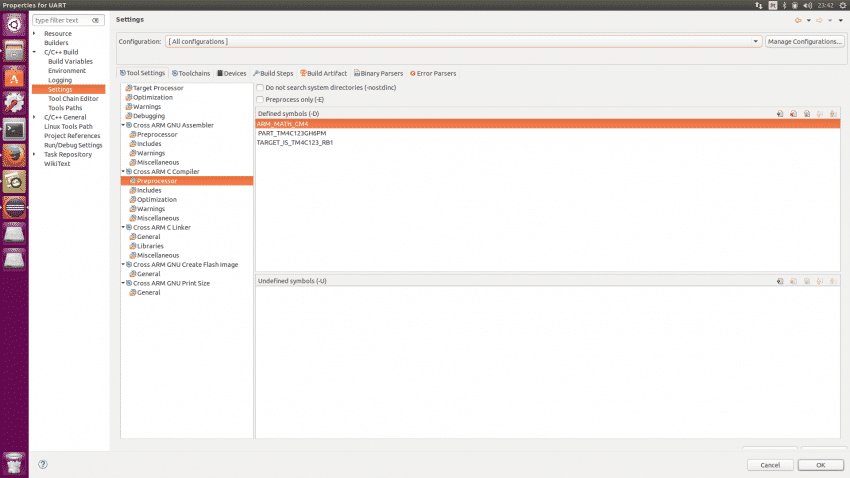
Task: Edit the selected defined symbol
Action: pyautogui.click(x=807, y=114)
